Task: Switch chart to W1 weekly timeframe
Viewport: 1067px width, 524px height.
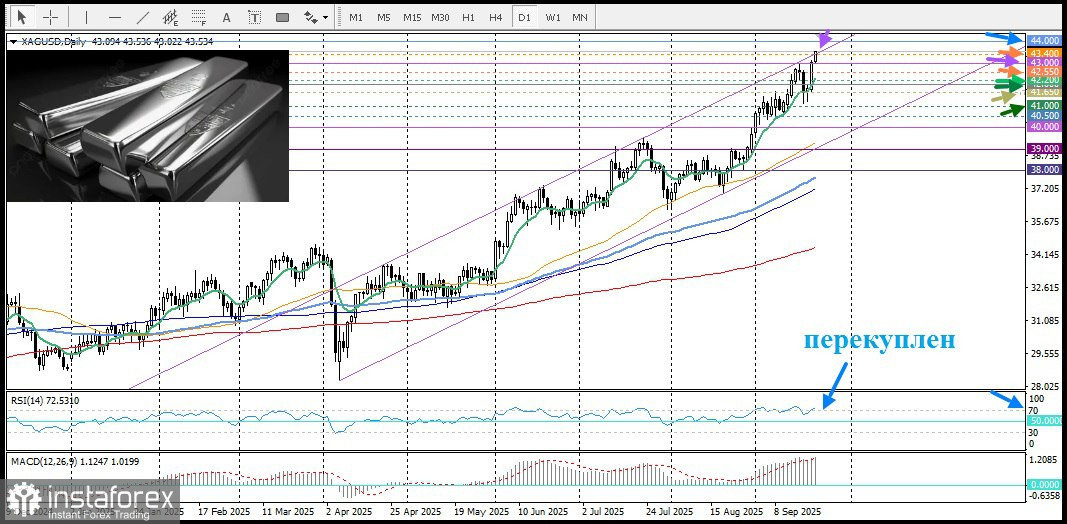Action: click(553, 18)
